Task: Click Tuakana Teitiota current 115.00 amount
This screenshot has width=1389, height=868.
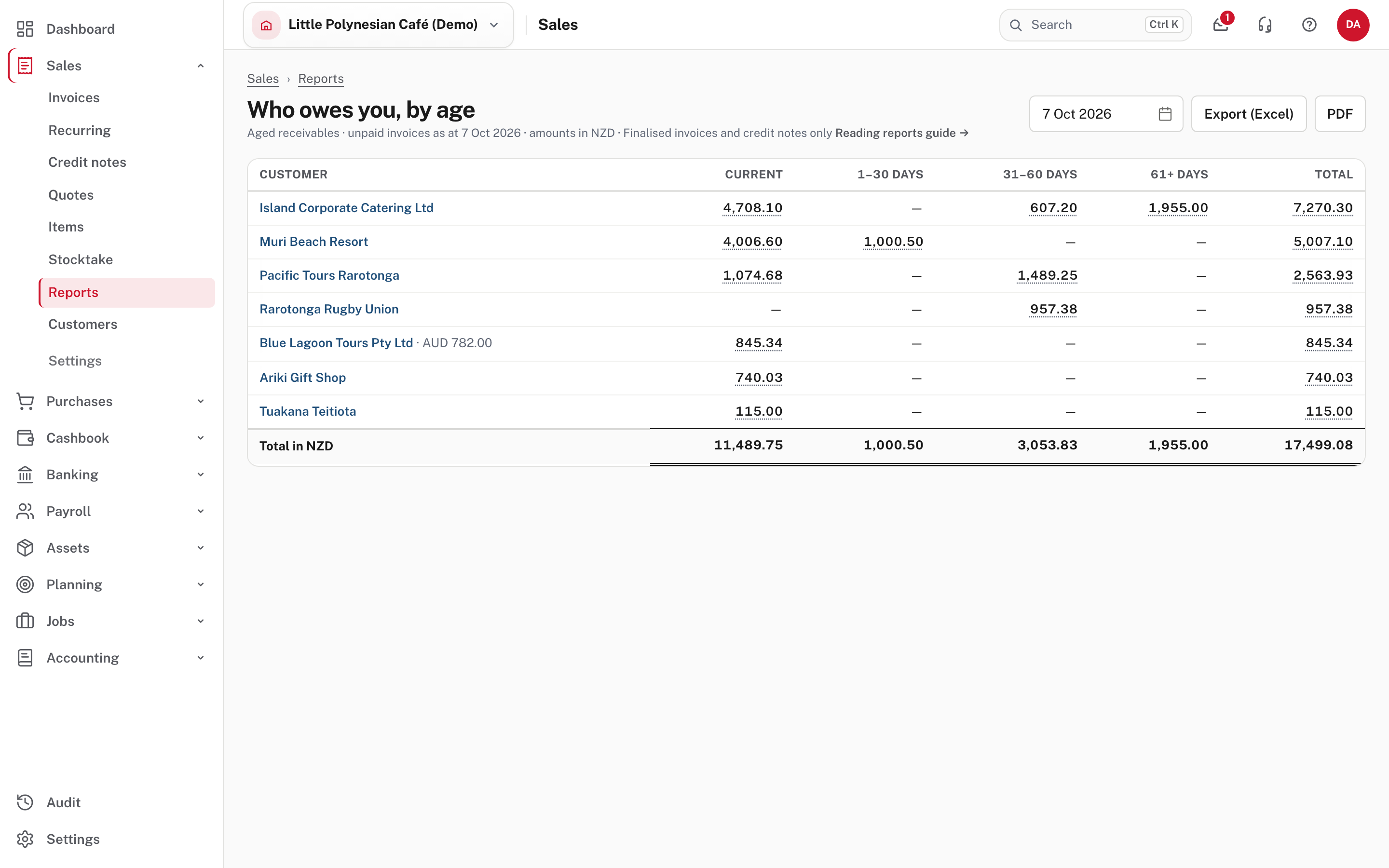Action: tap(759, 412)
